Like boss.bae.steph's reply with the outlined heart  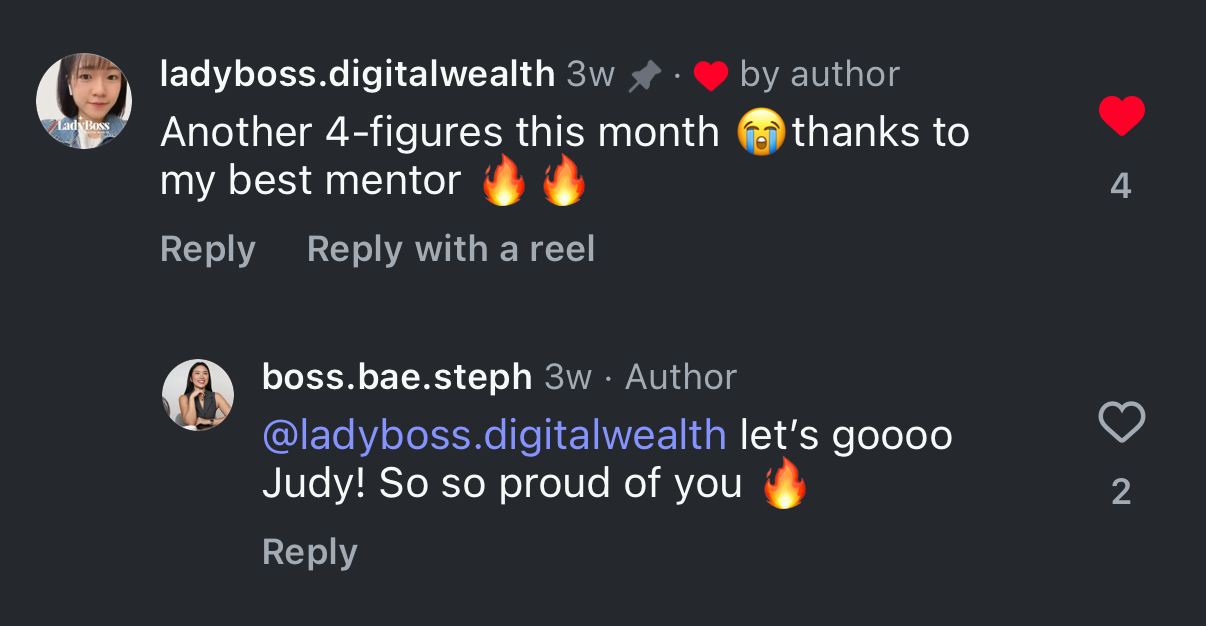(x=1121, y=422)
